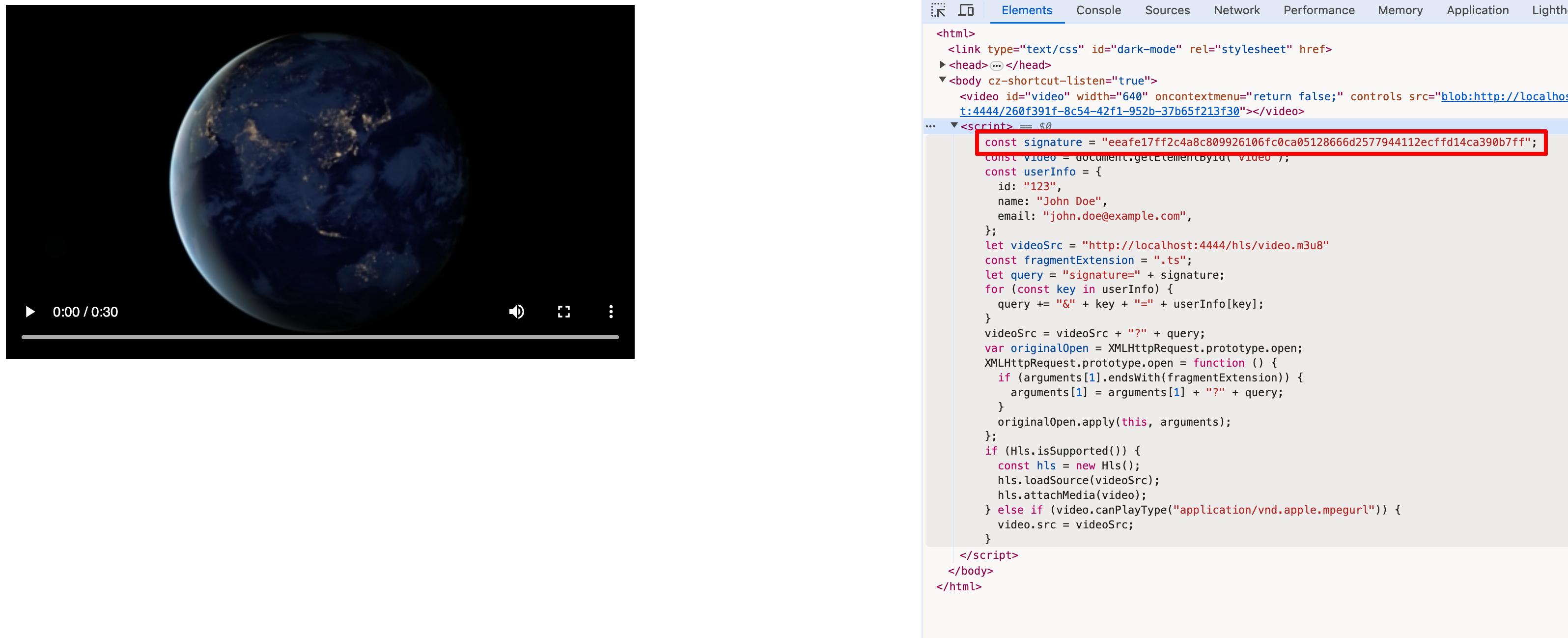This screenshot has width=1568, height=638.
Task: Open the video more options menu
Action: [611, 312]
